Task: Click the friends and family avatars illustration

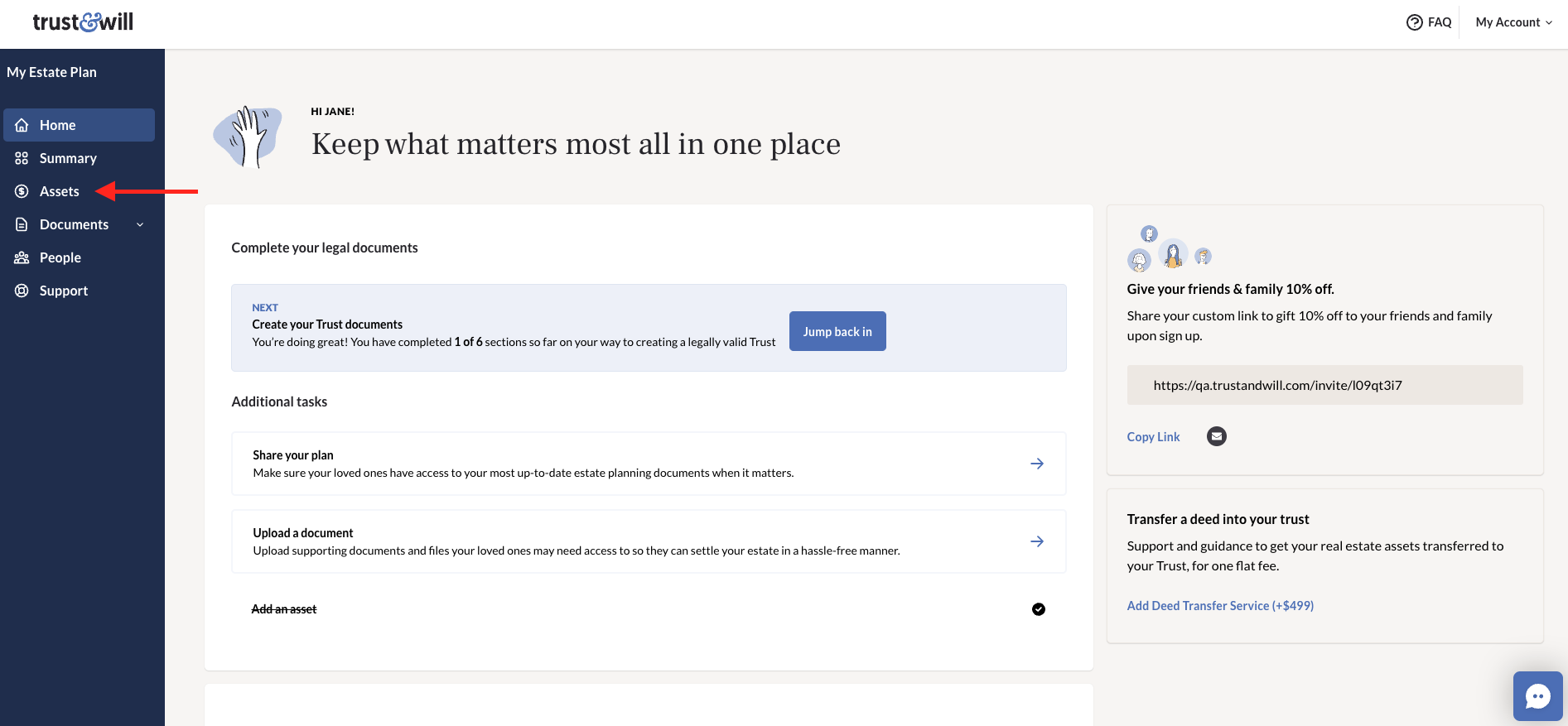Action: point(1170,248)
